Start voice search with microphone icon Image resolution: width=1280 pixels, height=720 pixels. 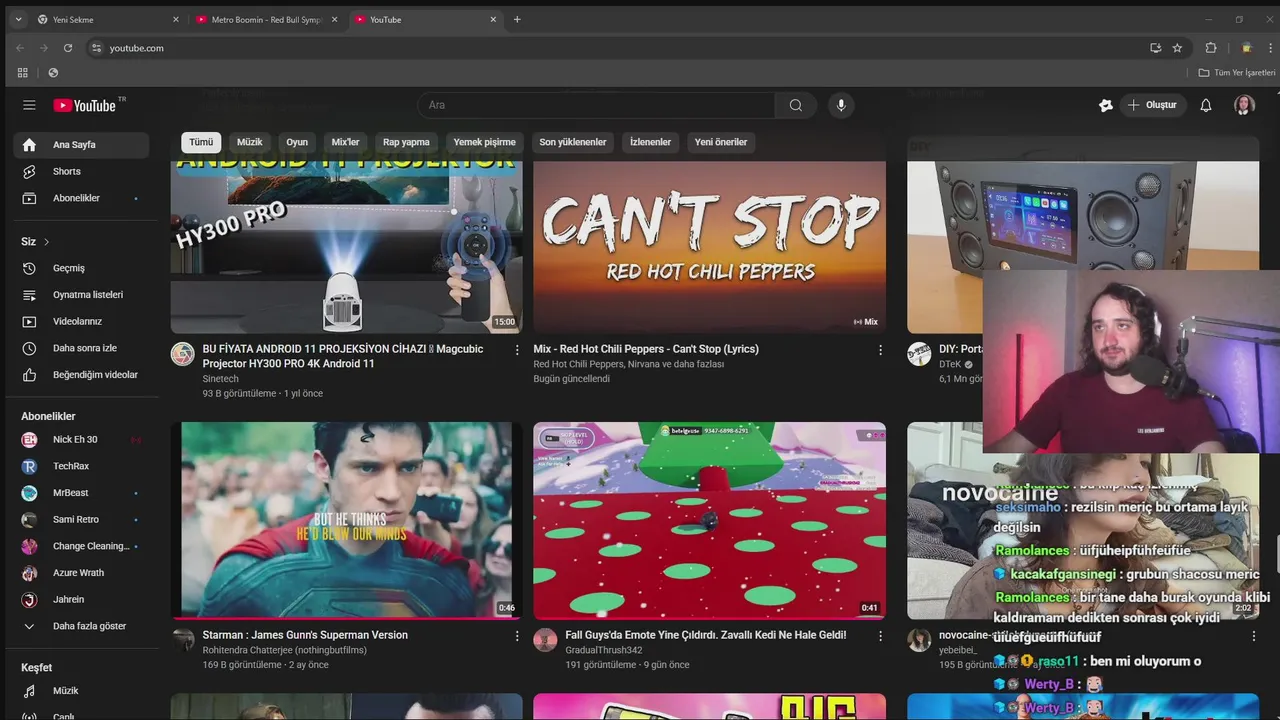pyautogui.click(x=841, y=105)
